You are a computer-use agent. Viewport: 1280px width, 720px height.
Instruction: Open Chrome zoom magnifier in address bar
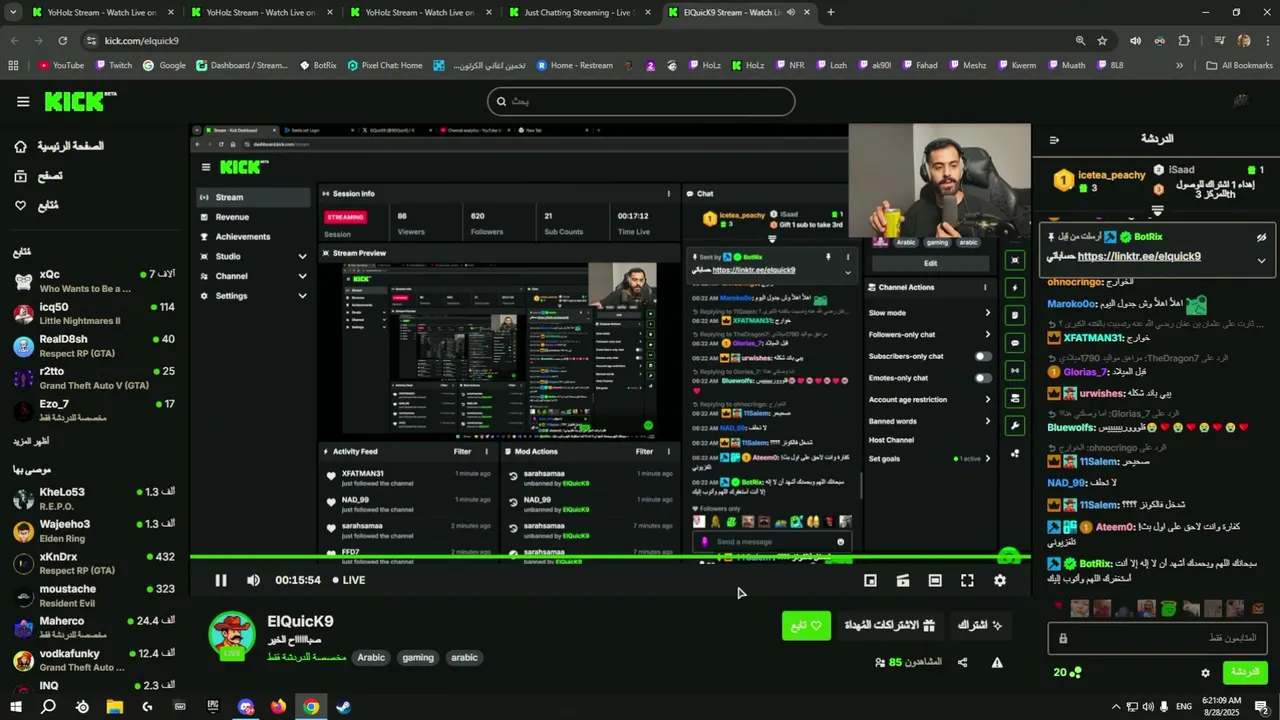[x=1080, y=41]
